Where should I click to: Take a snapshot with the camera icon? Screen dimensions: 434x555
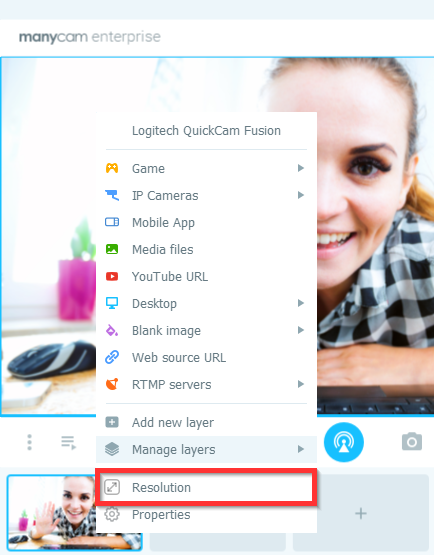pyautogui.click(x=412, y=441)
